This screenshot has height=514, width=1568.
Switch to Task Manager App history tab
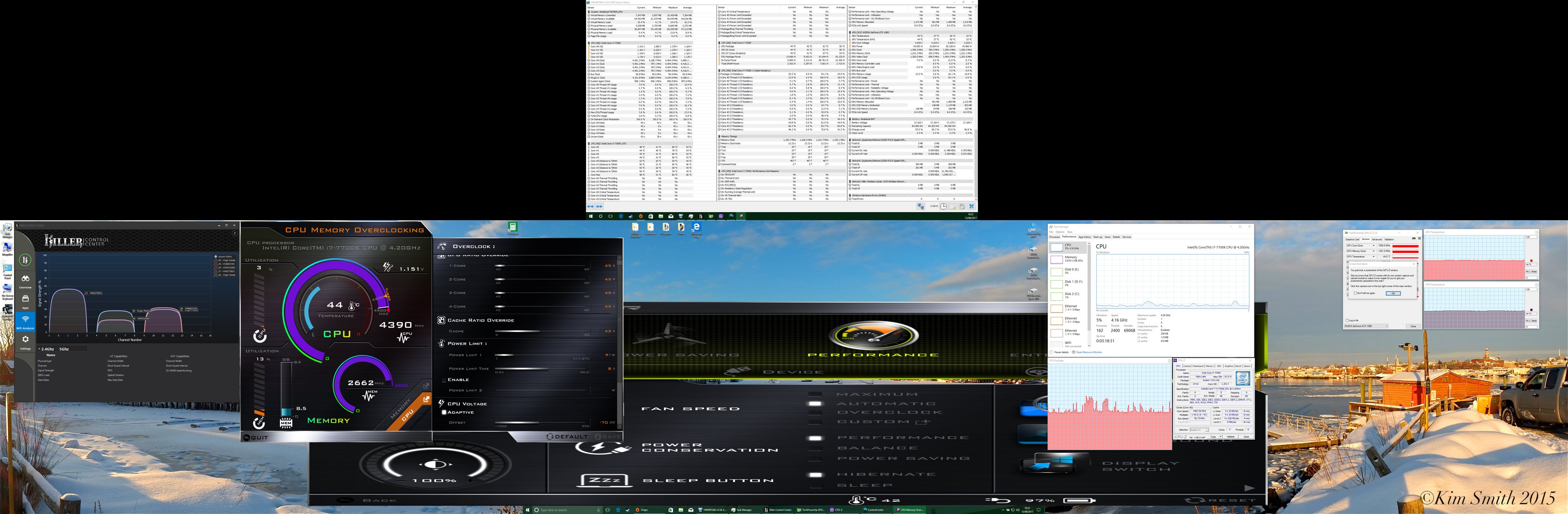coord(1085,237)
